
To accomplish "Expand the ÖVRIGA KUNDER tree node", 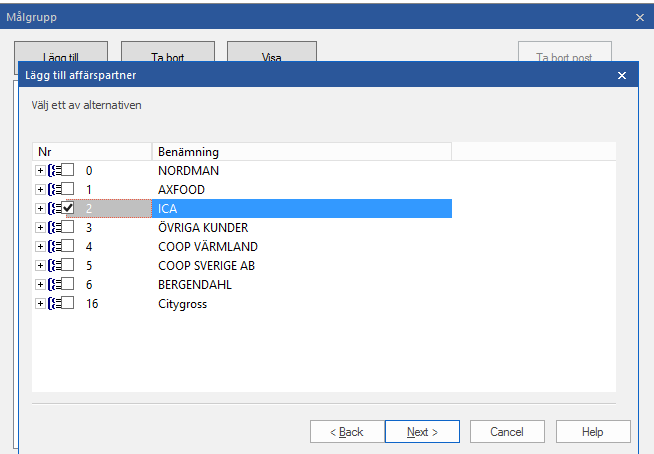I will click(x=40, y=227).
